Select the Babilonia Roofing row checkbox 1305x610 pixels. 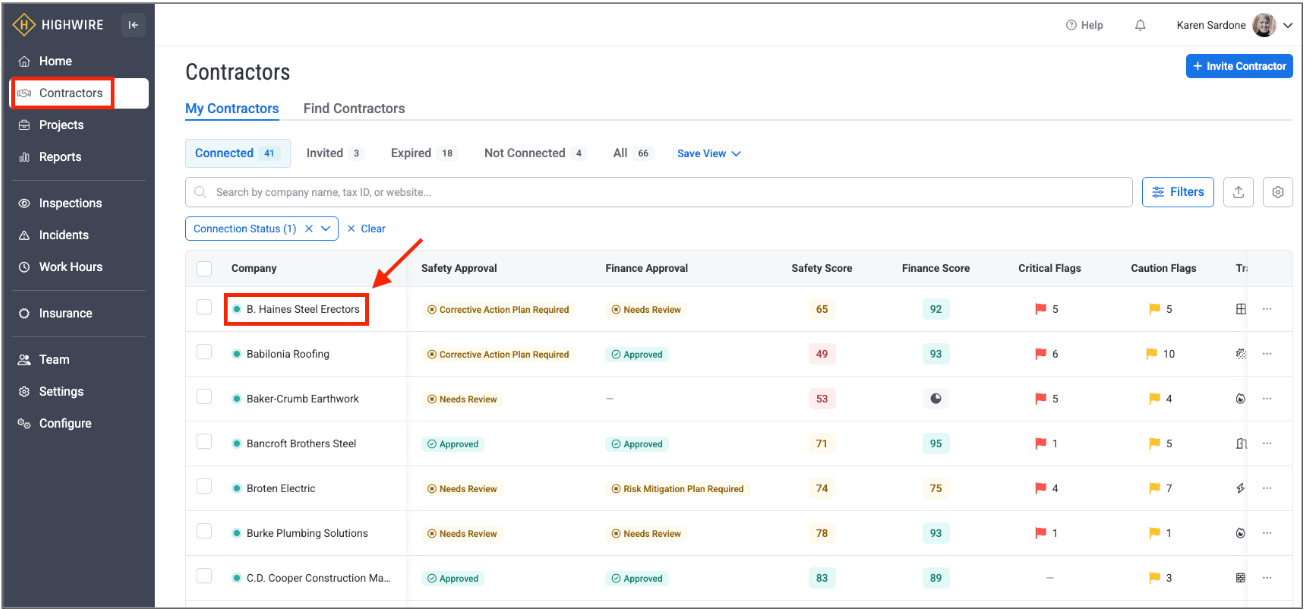pyautogui.click(x=204, y=352)
